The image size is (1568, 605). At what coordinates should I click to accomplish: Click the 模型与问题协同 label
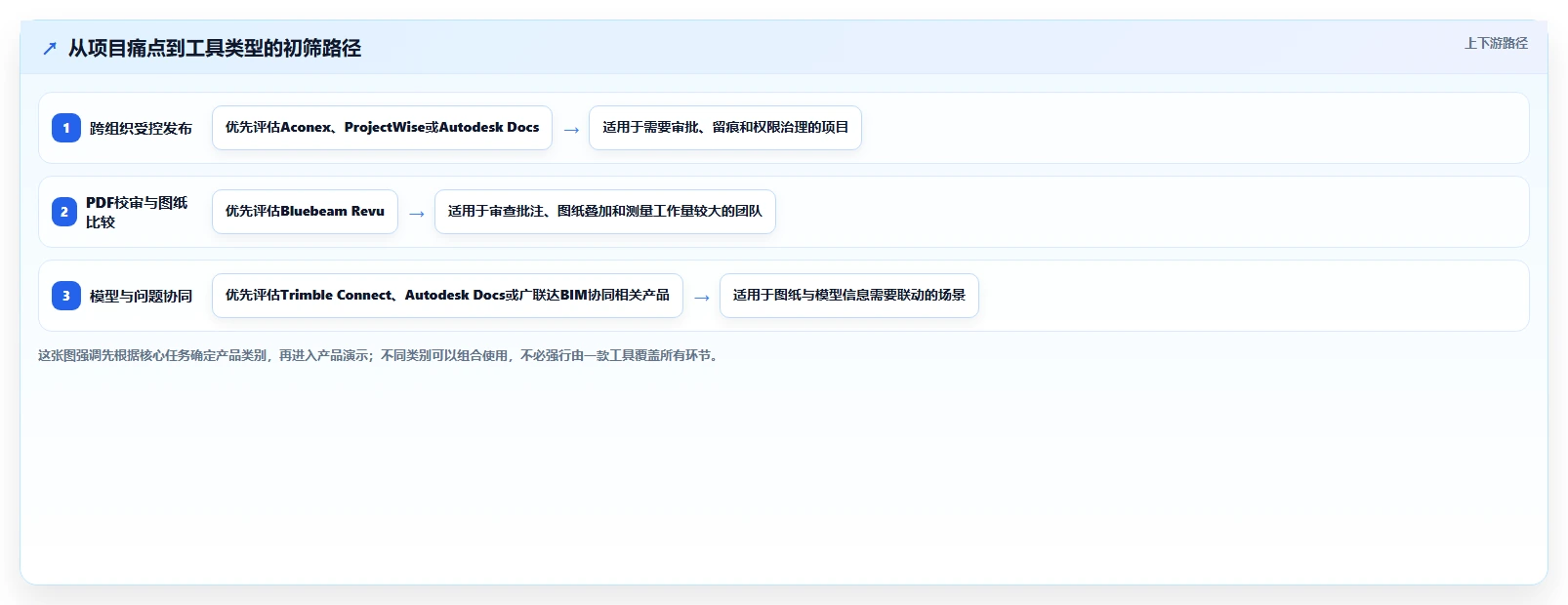point(141,296)
